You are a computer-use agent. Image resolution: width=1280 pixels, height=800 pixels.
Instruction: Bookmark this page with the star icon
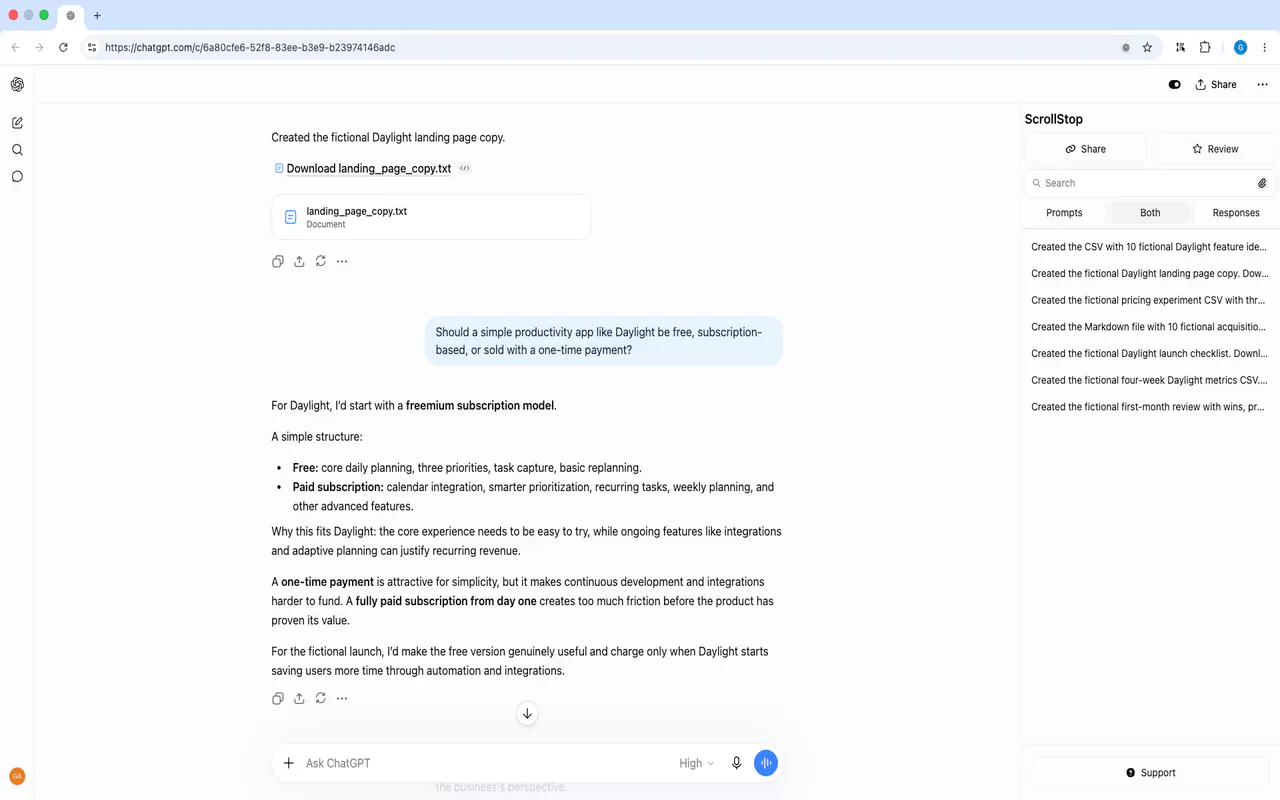click(x=1147, y=47)
